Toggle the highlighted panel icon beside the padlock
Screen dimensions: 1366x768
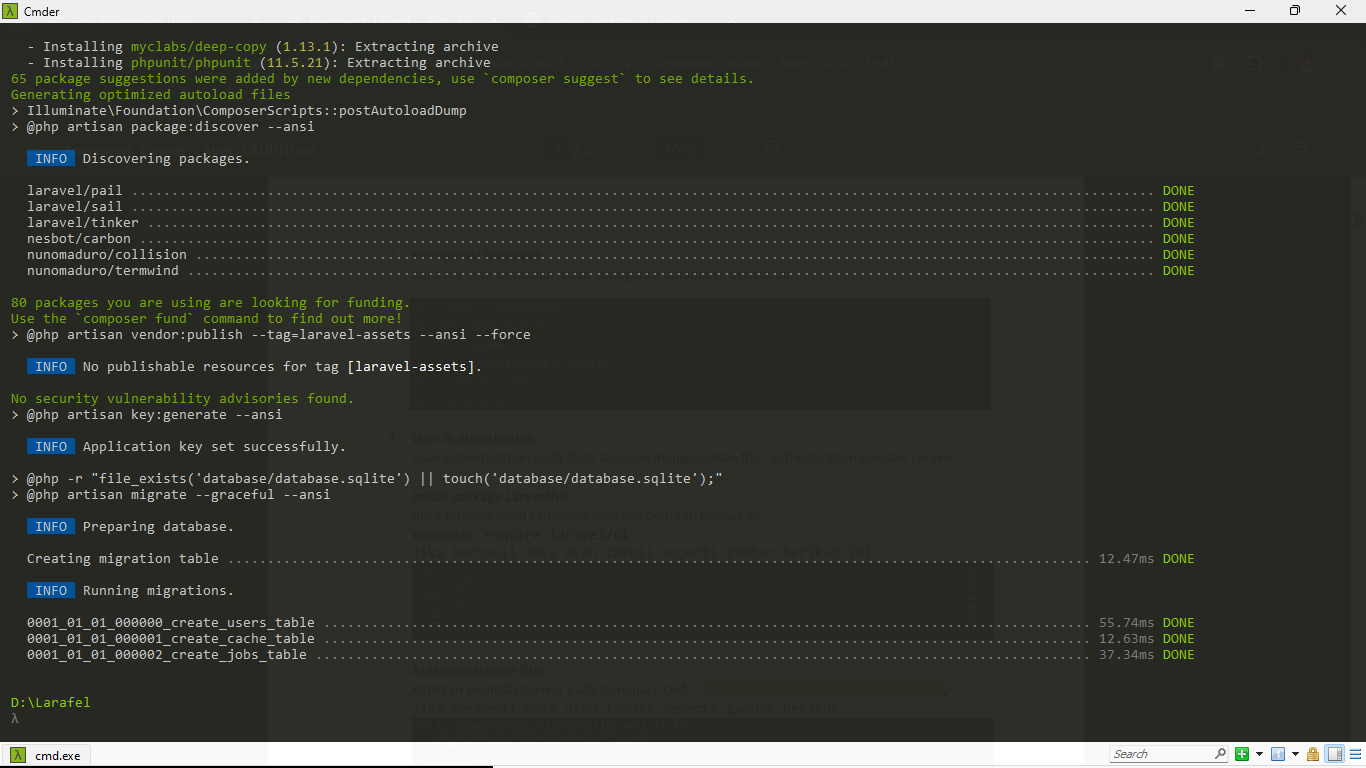[x=1334, y=754]
